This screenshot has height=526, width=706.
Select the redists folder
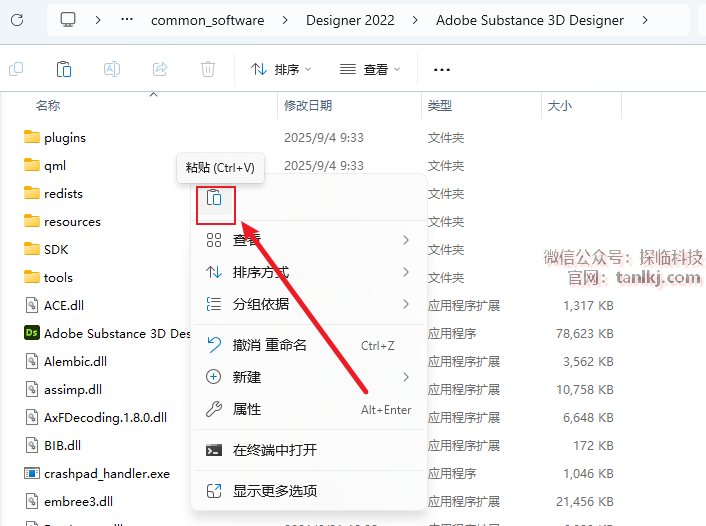coord(53,194)
